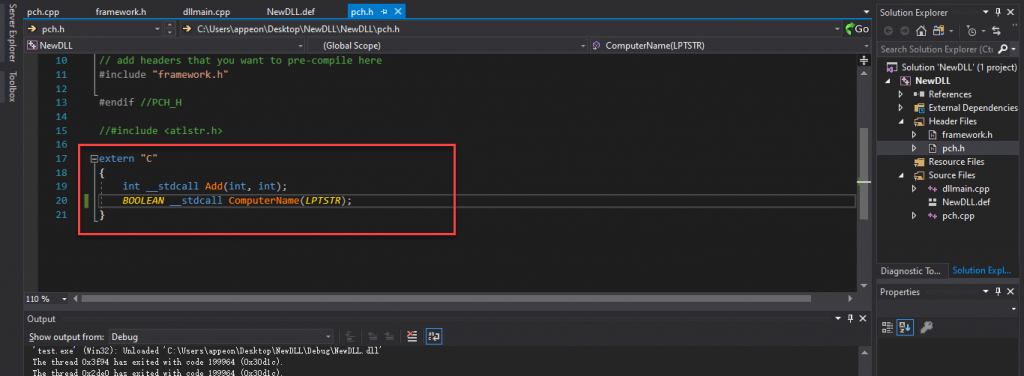Image resolution: width=1024 pixels, height=376 pixels.
Task: Select NewDLL.def in Source Files
Action: [966, 202]
